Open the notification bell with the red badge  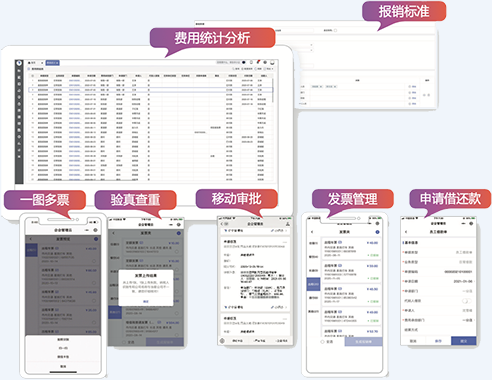258,62
